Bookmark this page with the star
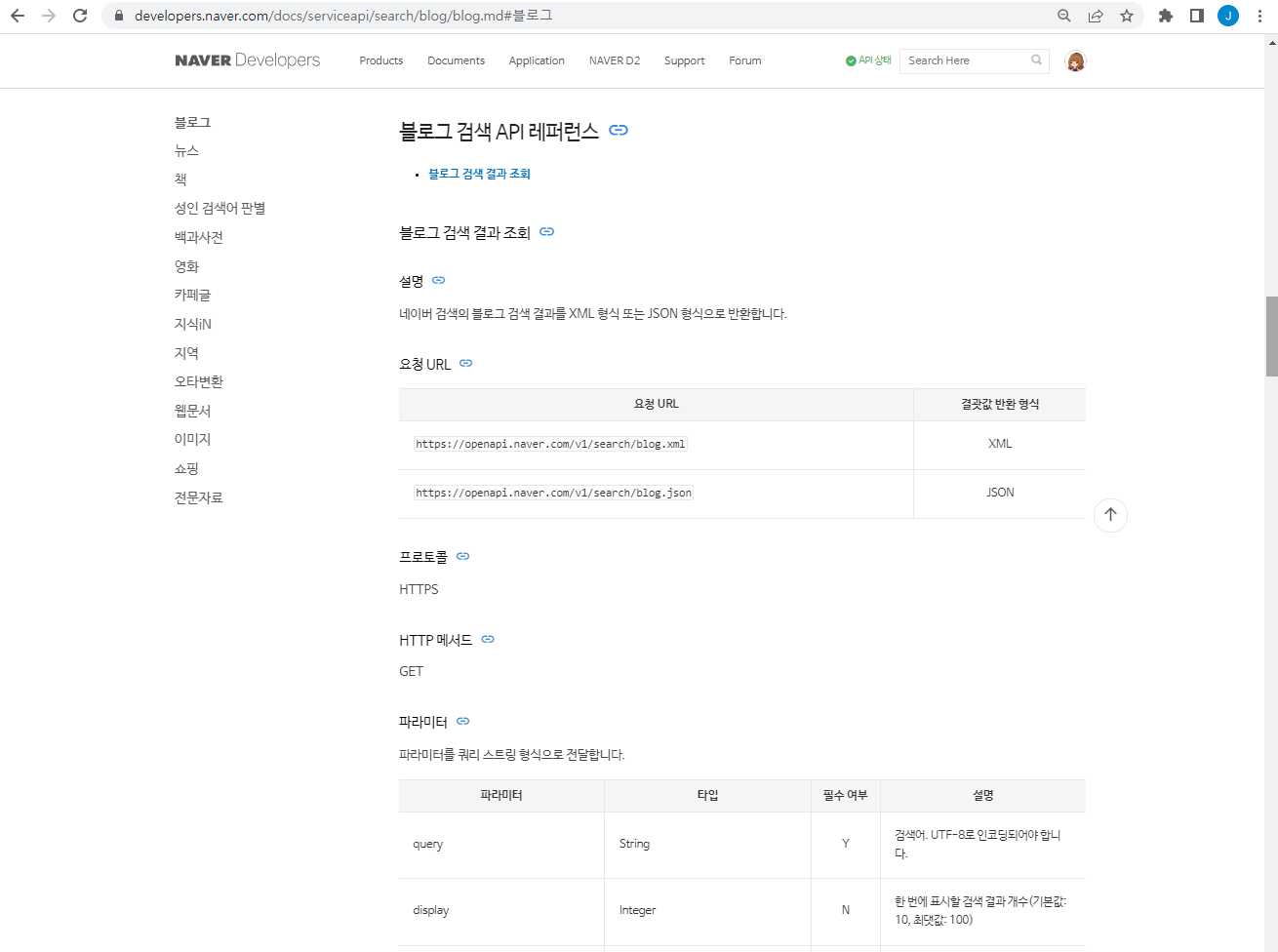1278x952 pixels. coord(1127,16)
